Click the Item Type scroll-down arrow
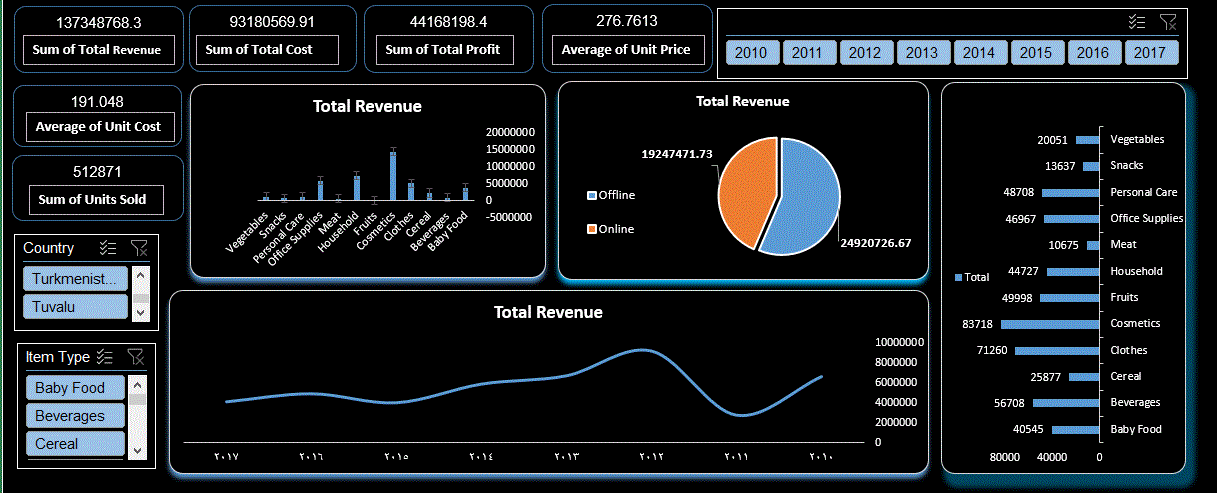1217x493 pixels. pos(138,449)
